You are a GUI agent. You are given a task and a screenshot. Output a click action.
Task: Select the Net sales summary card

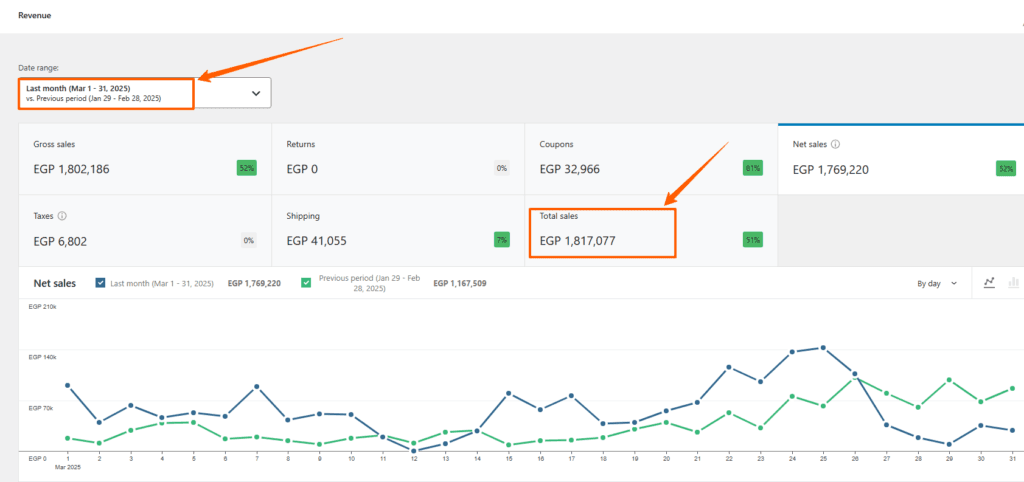(901, 159)
